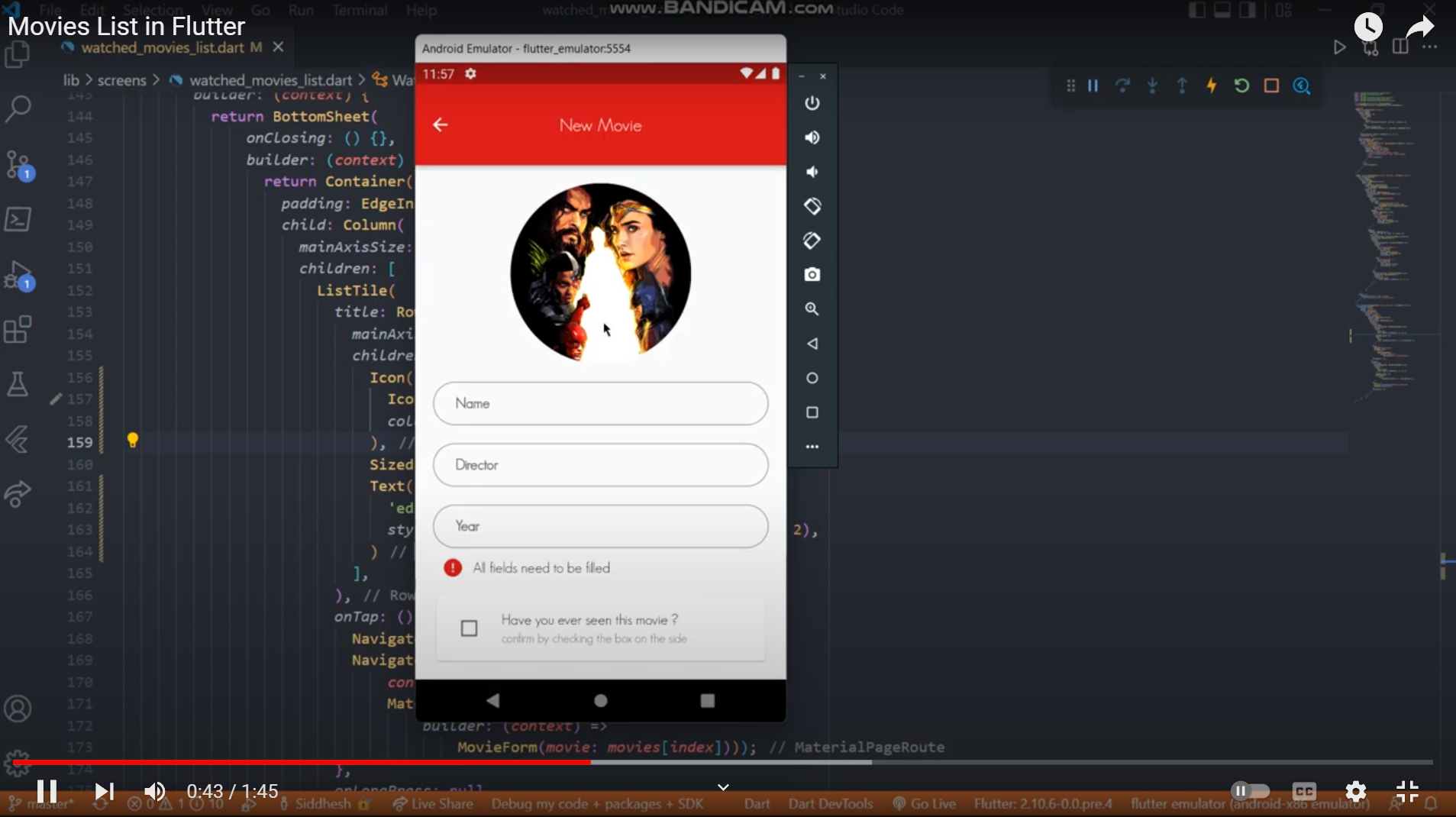Image resolution: width=1456 pixels, height=817 pixels.
Task: Open the Search icon in activity bar
Action: tap(18, 108)
